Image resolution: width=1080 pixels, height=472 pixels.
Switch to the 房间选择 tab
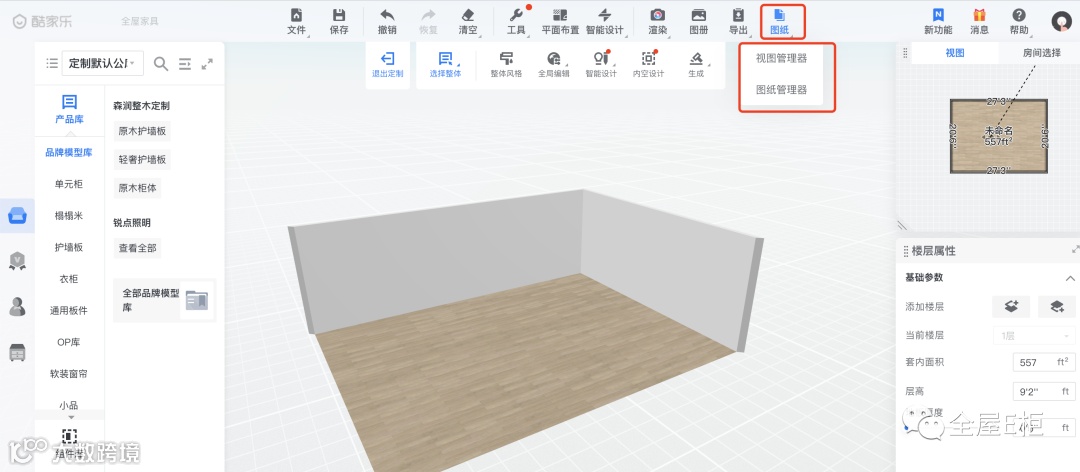[1041, 52]
